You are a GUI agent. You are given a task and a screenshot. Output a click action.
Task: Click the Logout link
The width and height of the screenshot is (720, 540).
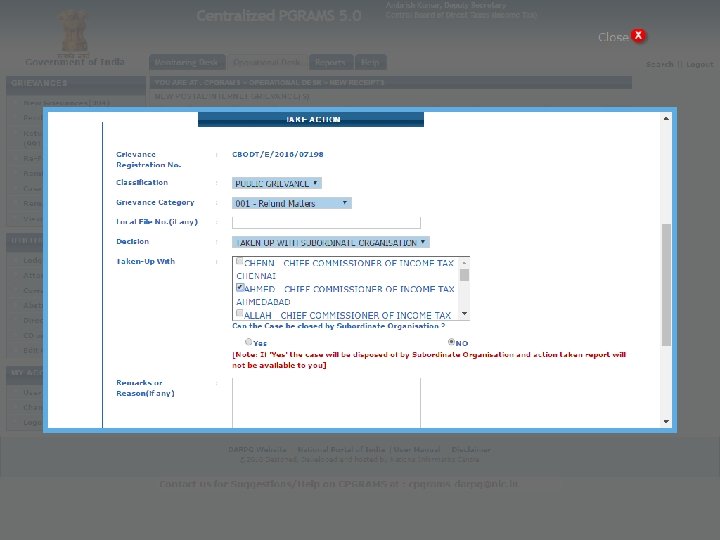click(x=700, y=64)
